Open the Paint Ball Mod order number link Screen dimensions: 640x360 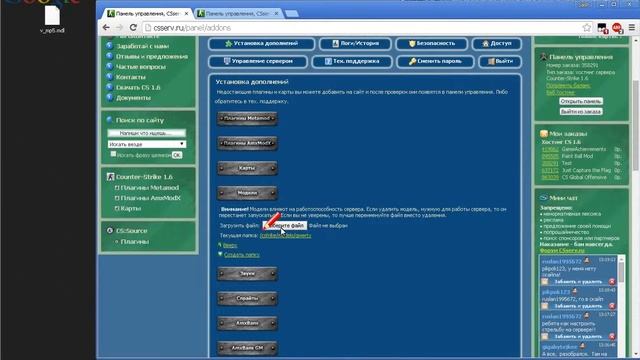(x=550, y=156)
